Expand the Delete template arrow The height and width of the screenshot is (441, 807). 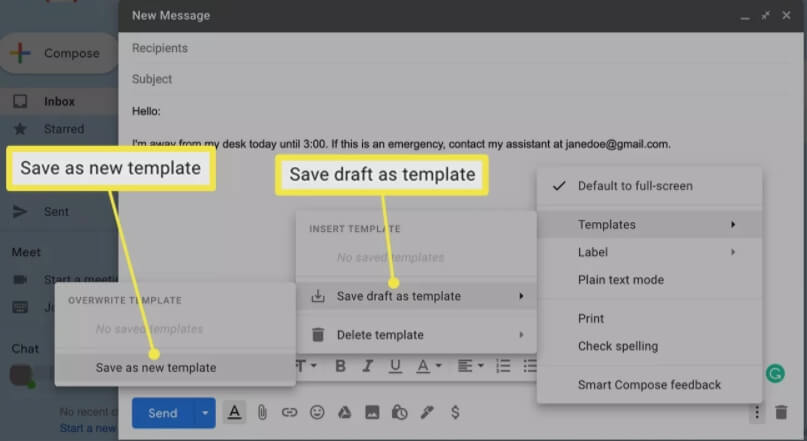521,335
